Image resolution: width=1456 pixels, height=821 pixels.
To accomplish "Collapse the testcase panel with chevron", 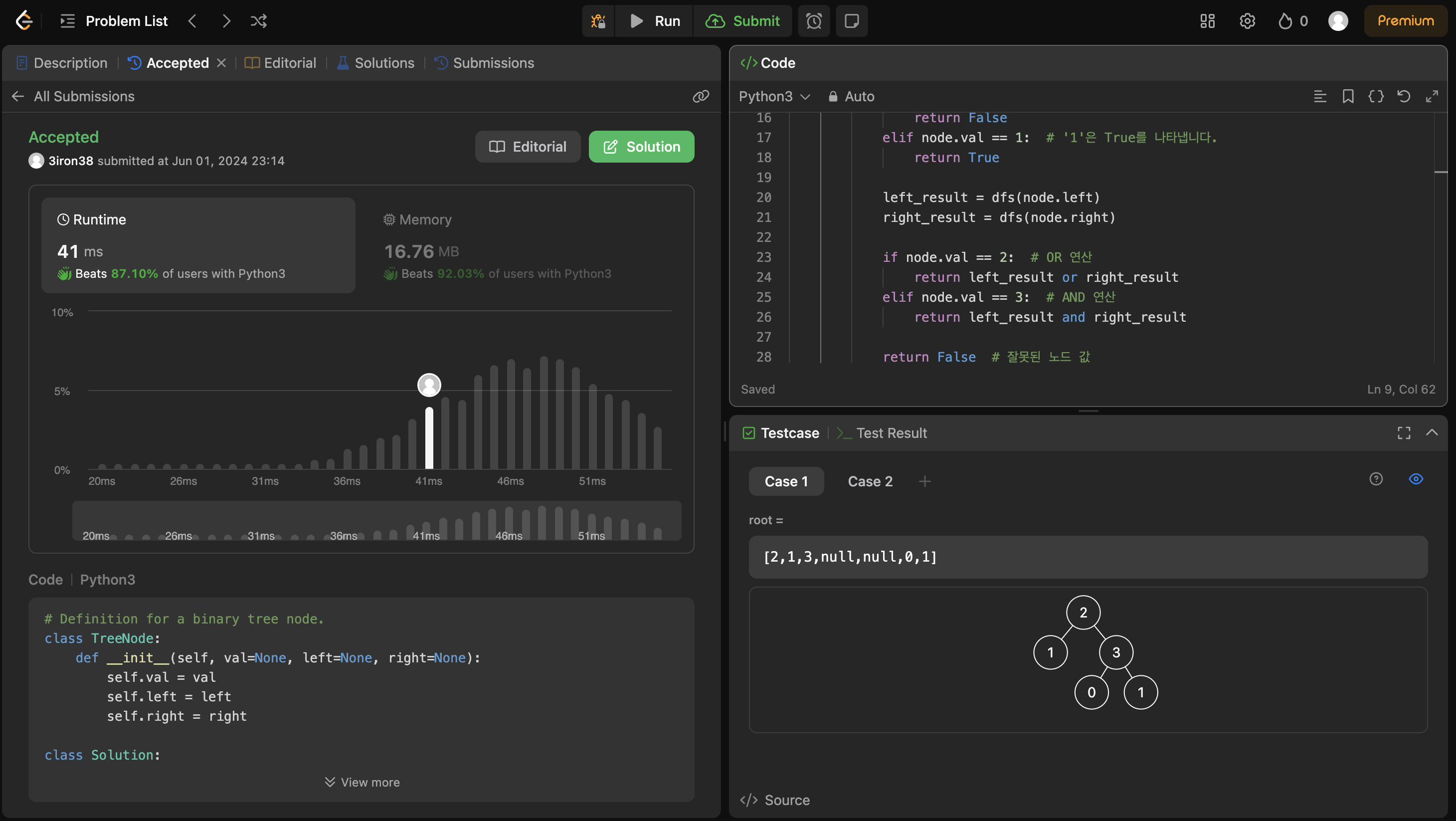I will click(1432, 433).
